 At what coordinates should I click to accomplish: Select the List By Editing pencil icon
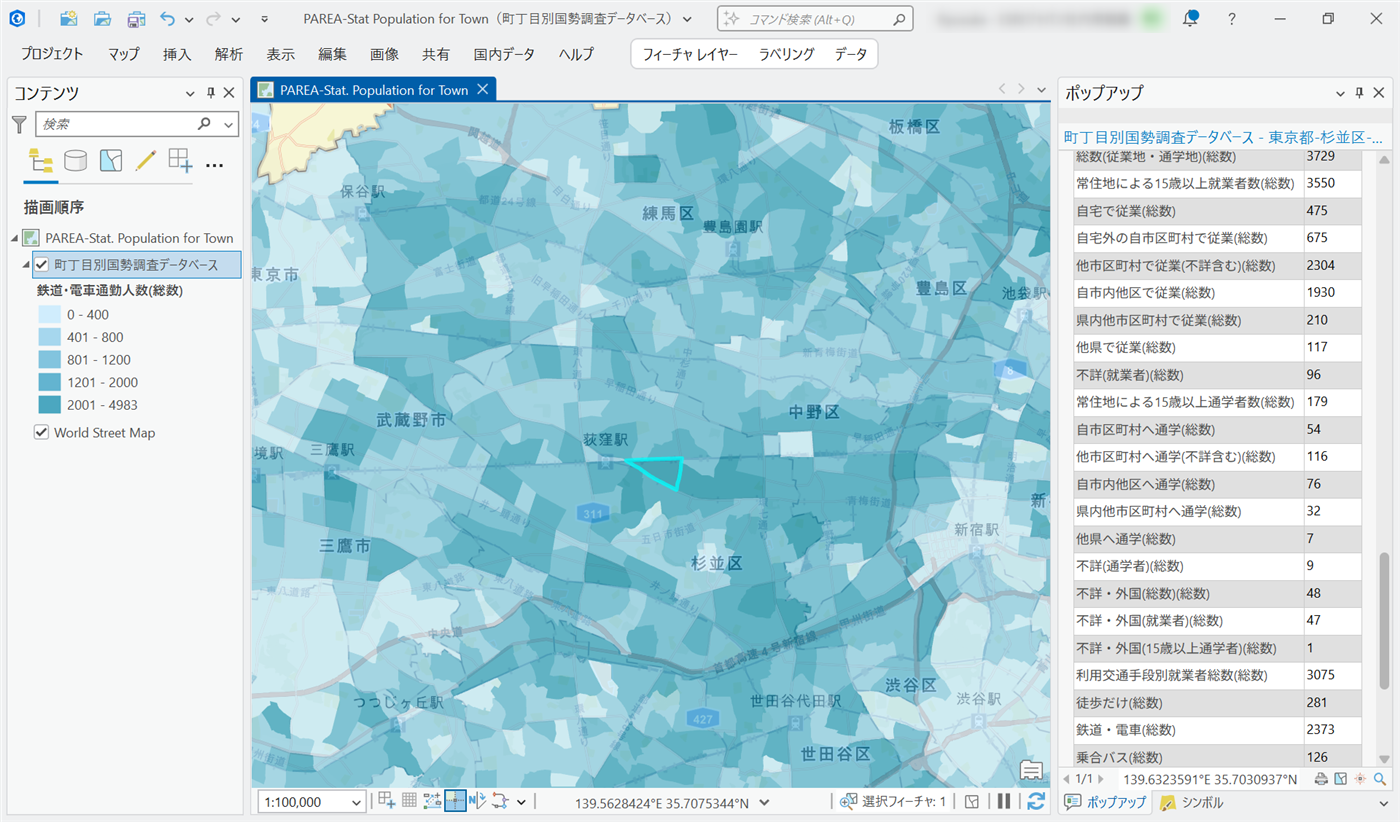145,161
